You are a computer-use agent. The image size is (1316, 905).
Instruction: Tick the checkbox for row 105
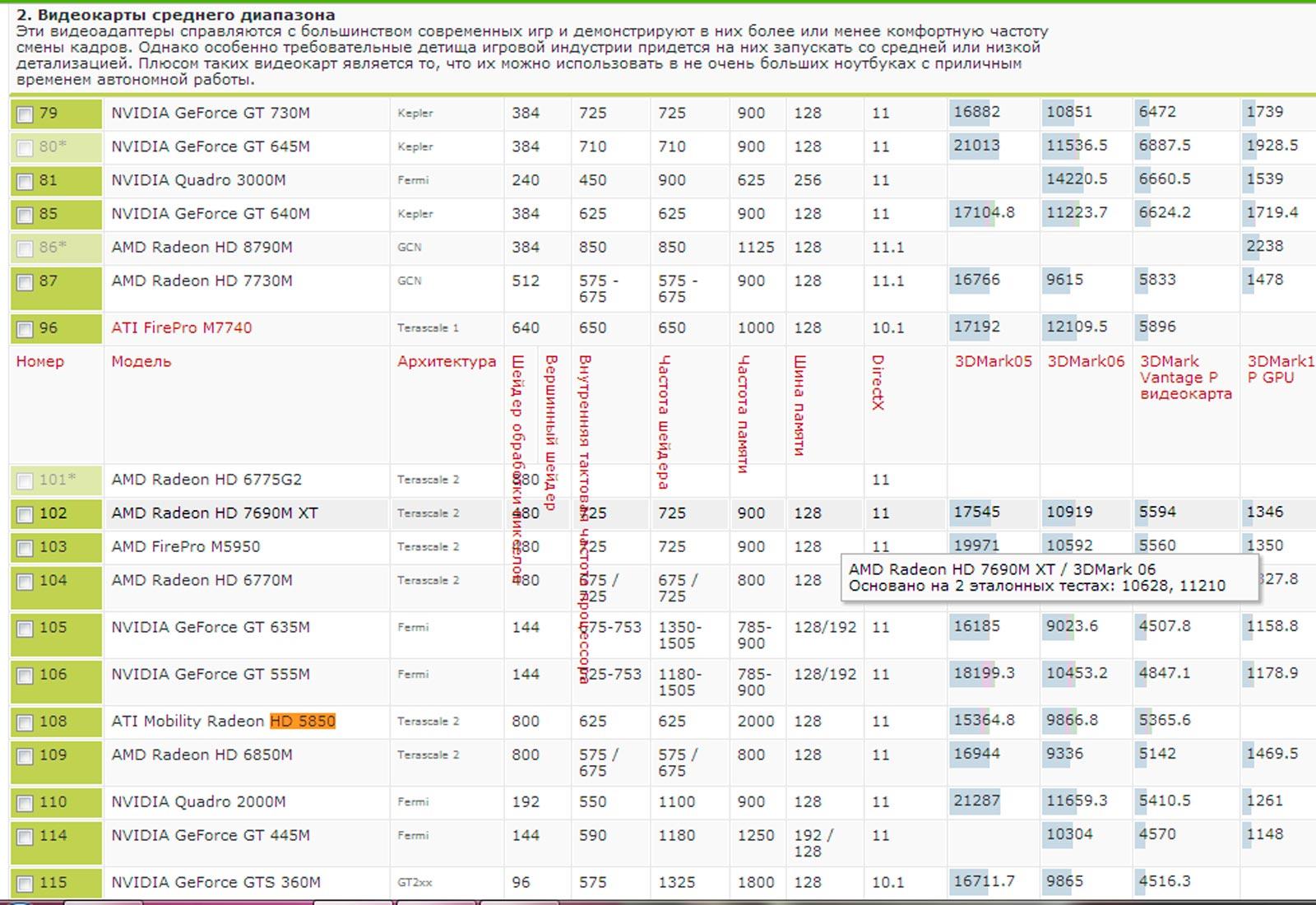(25, 629)
